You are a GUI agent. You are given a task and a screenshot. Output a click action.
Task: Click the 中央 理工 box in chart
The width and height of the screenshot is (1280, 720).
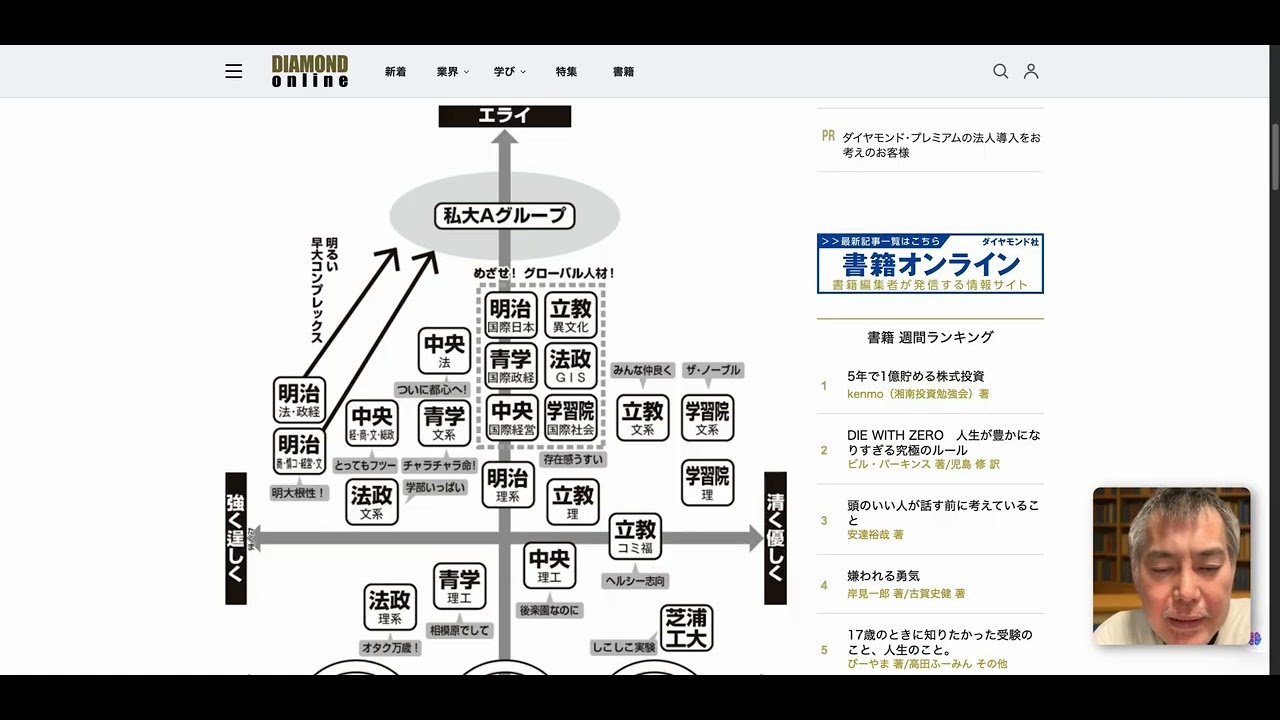coord(549,566)
